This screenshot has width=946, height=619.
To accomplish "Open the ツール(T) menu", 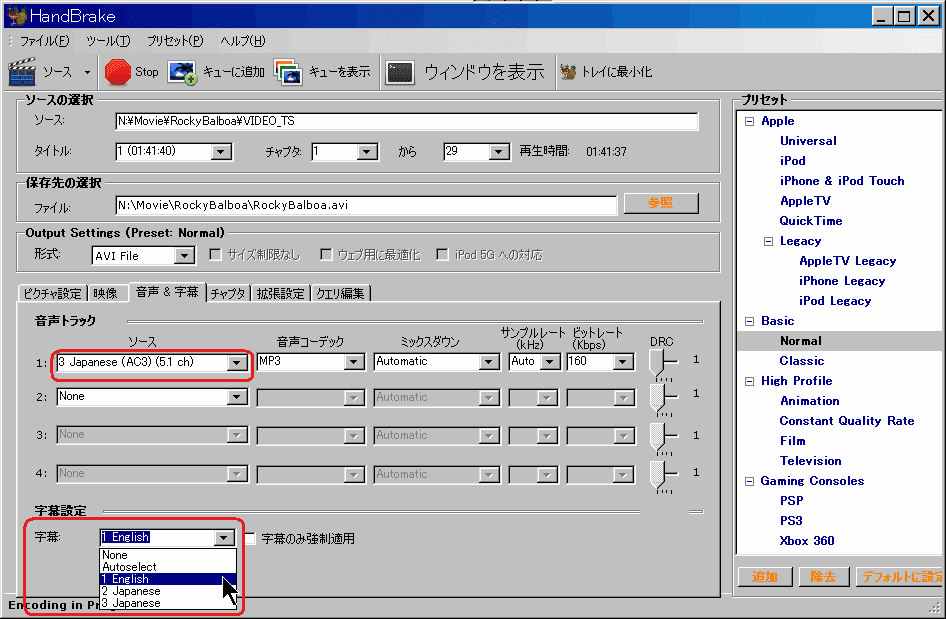I will click(x=108, y=41).
